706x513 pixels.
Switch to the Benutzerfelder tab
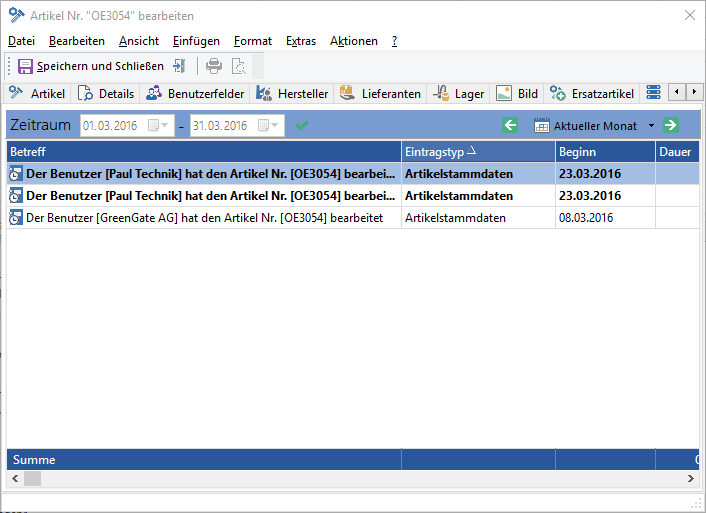(x=195, y=93)
